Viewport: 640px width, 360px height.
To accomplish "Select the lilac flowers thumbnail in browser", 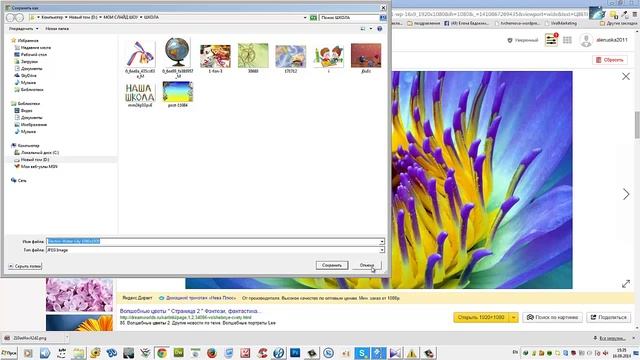I will tap(79, 295).
